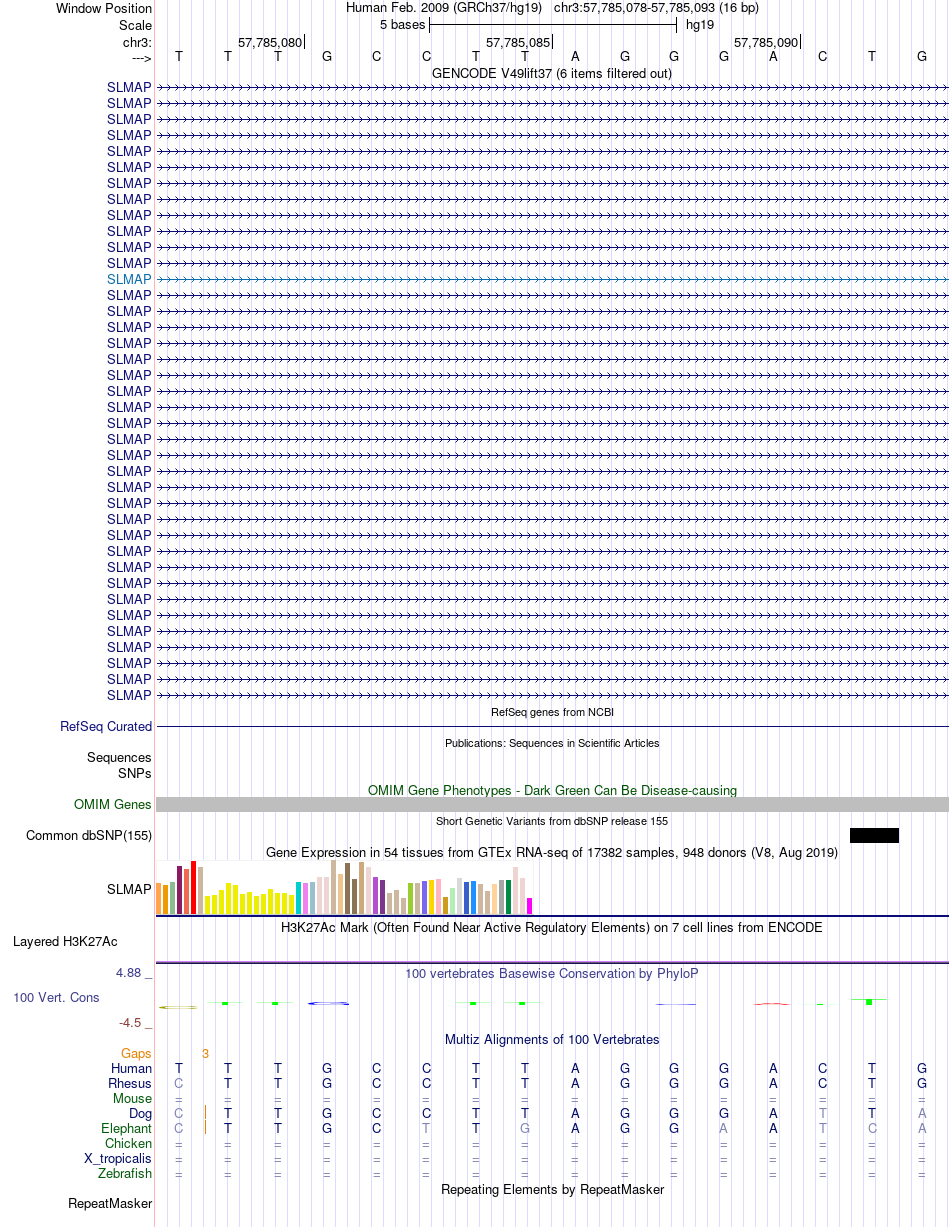Click the -4.5 conservation scale value
950x1227 pixels.
click(135, 1022)
